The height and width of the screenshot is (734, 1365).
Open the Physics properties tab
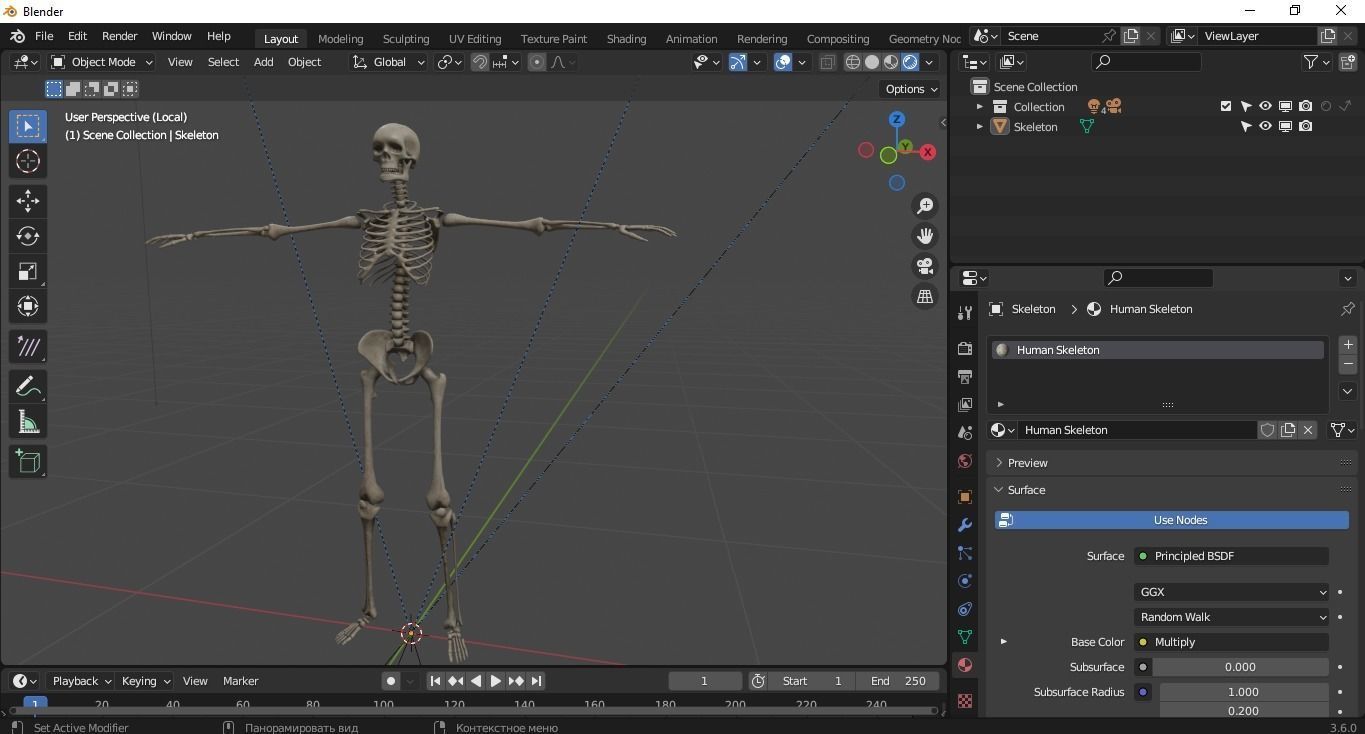coord(965,581)
